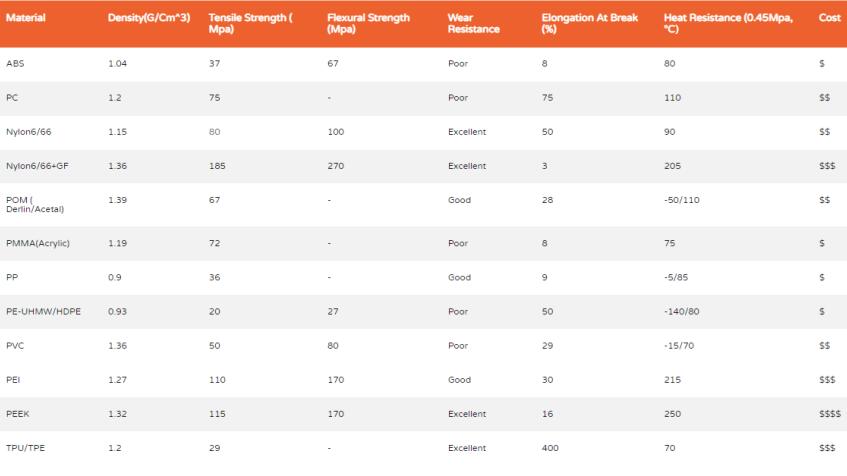Click the PE-UHMW/HDPE row label
Viewport: 847px width, 476px height.
(43, 311)
